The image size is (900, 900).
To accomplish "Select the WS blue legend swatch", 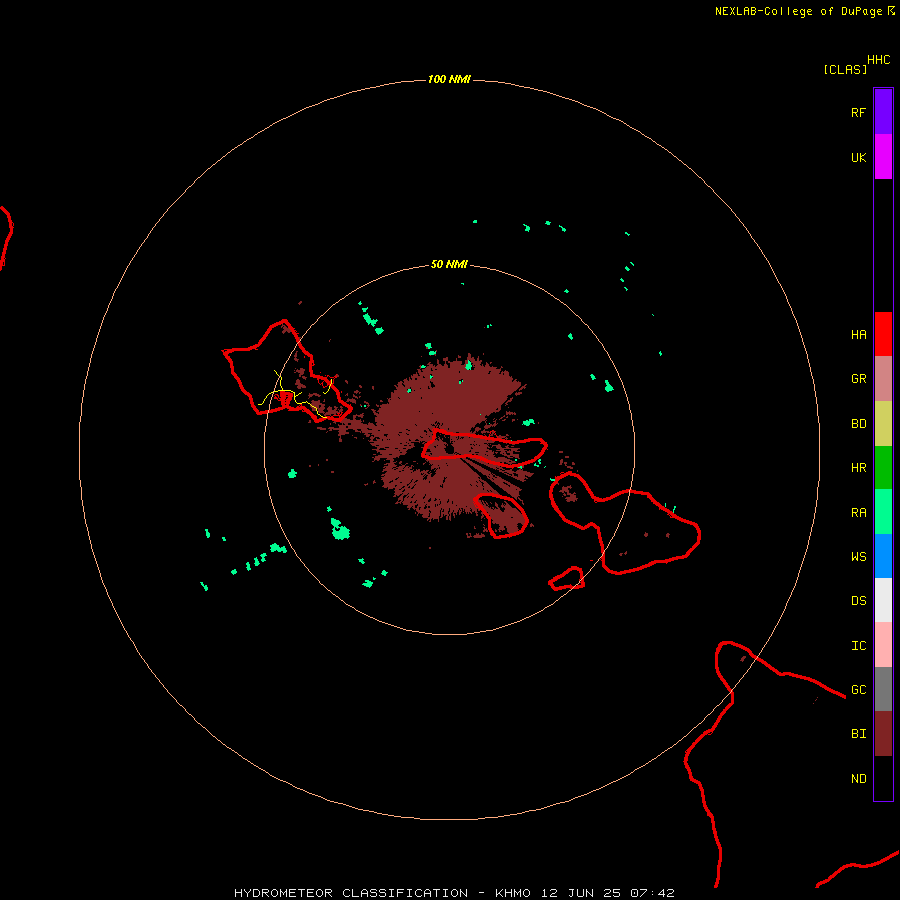I will 883,556.
